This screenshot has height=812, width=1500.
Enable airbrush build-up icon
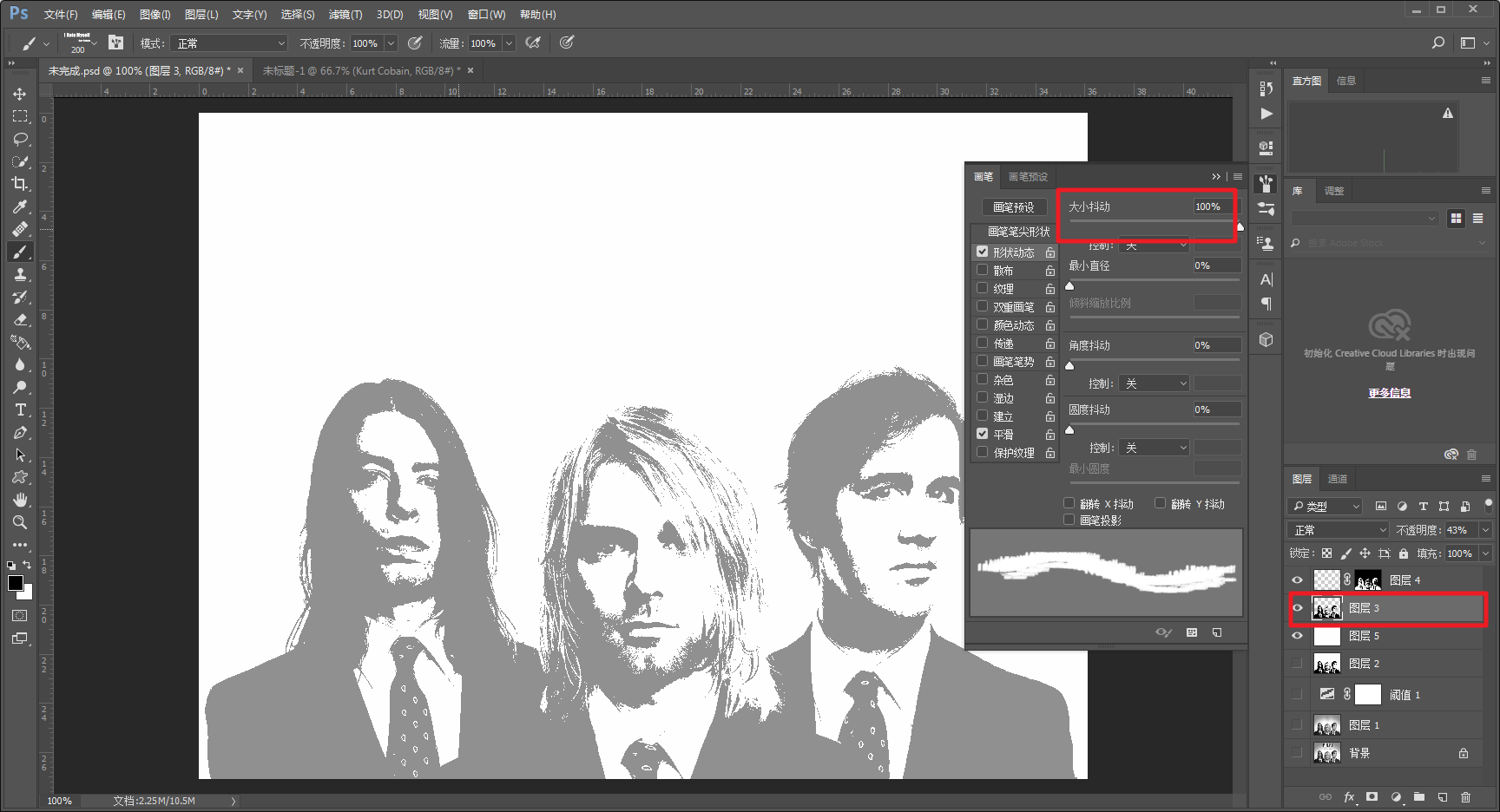pyautogui.click(x=533, y=43)
